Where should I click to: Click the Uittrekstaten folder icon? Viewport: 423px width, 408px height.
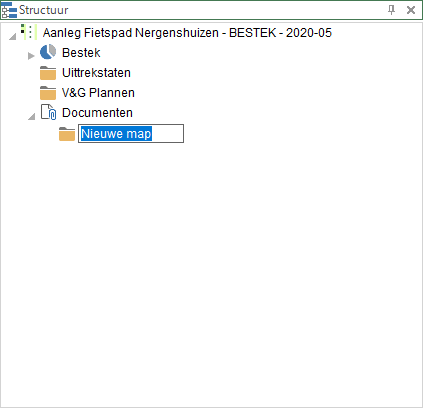point(48,73)
